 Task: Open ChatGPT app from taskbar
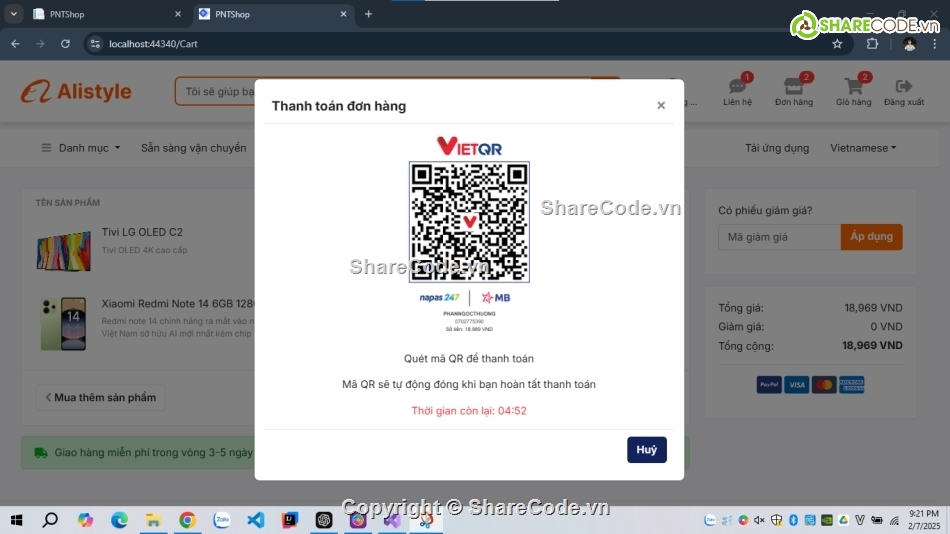tap(324, 520)
